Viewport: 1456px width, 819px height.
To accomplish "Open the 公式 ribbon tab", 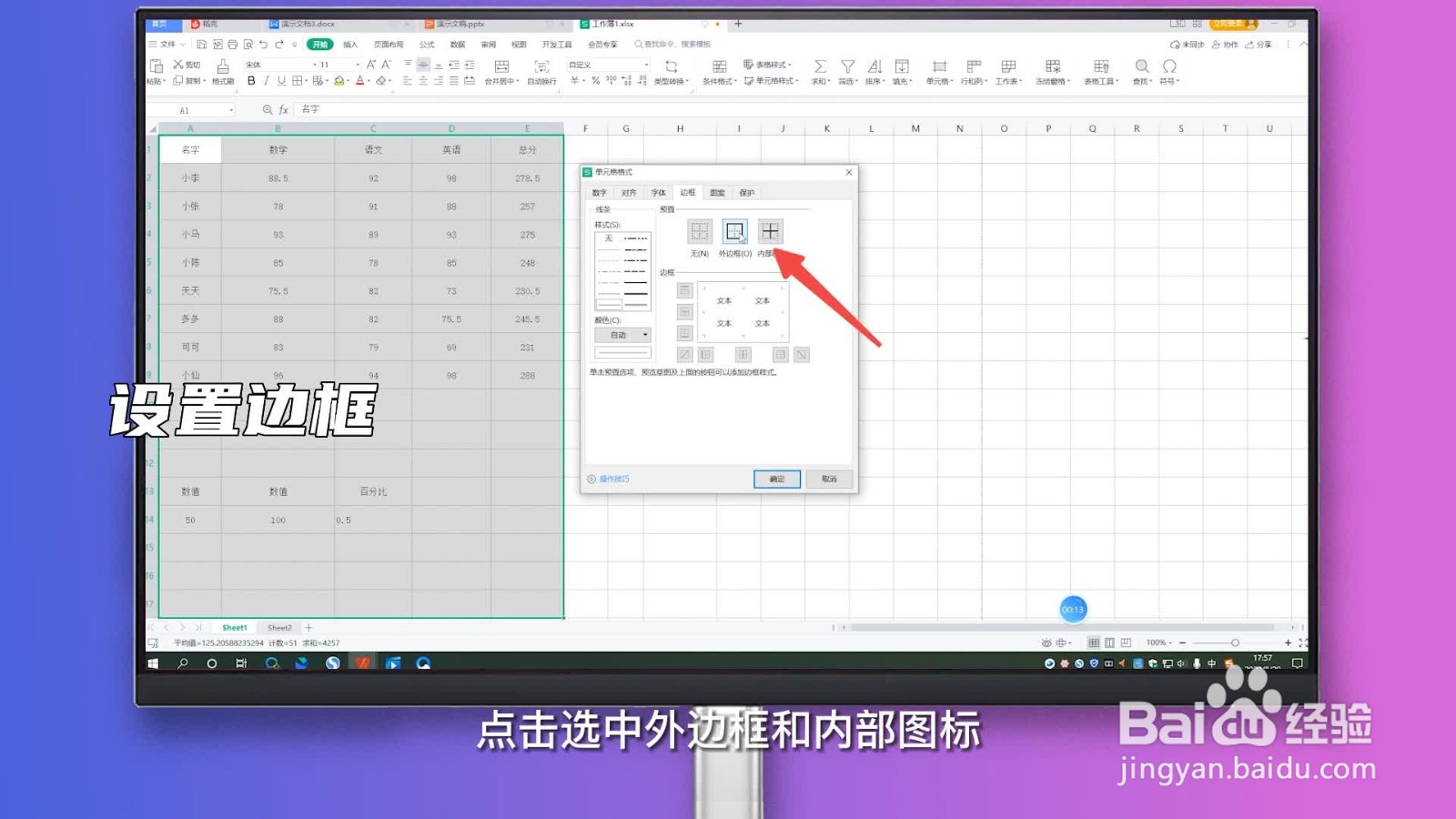I will [x=427, y=45].
